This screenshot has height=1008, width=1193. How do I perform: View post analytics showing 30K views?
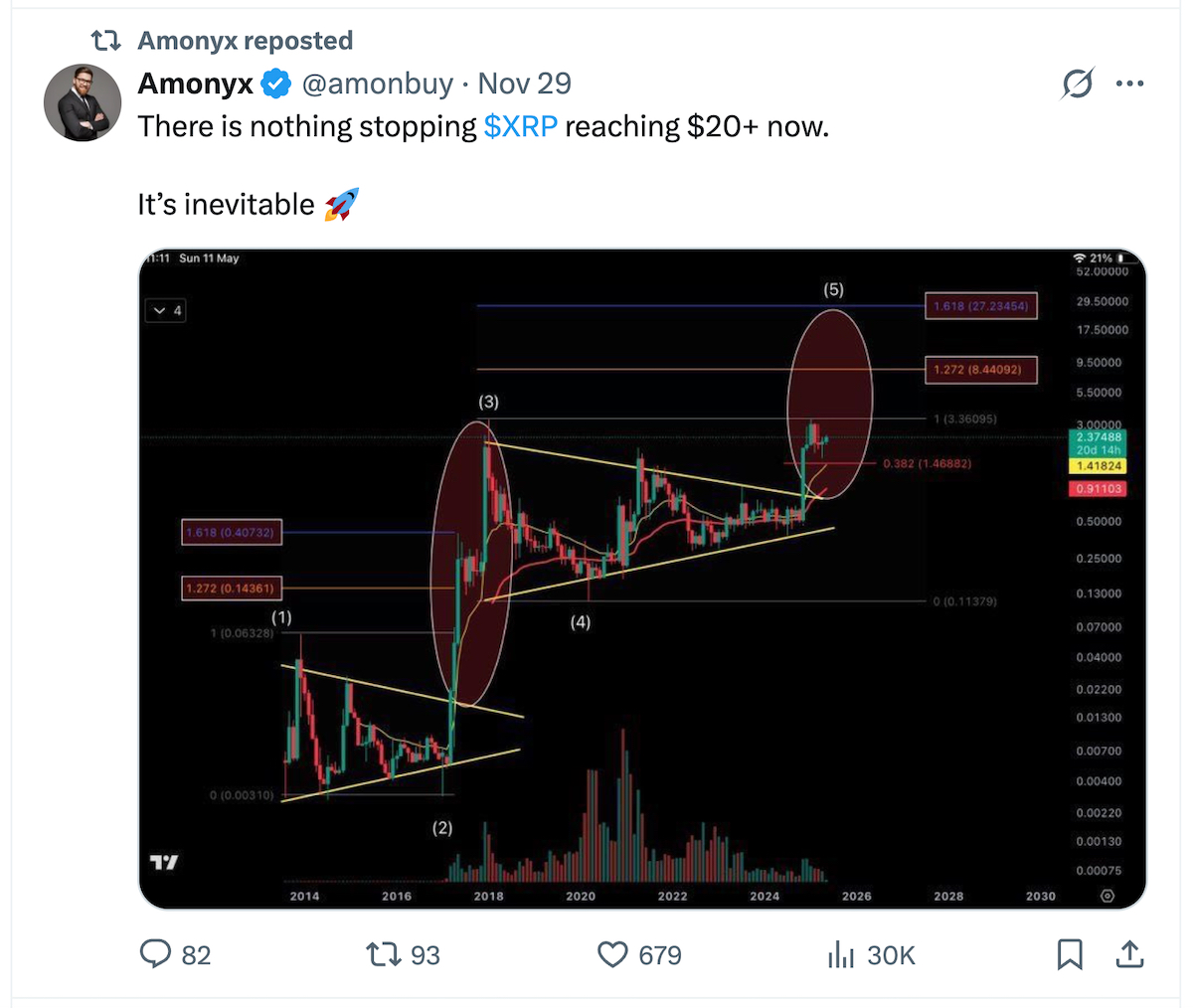click(x=841, y=954)
